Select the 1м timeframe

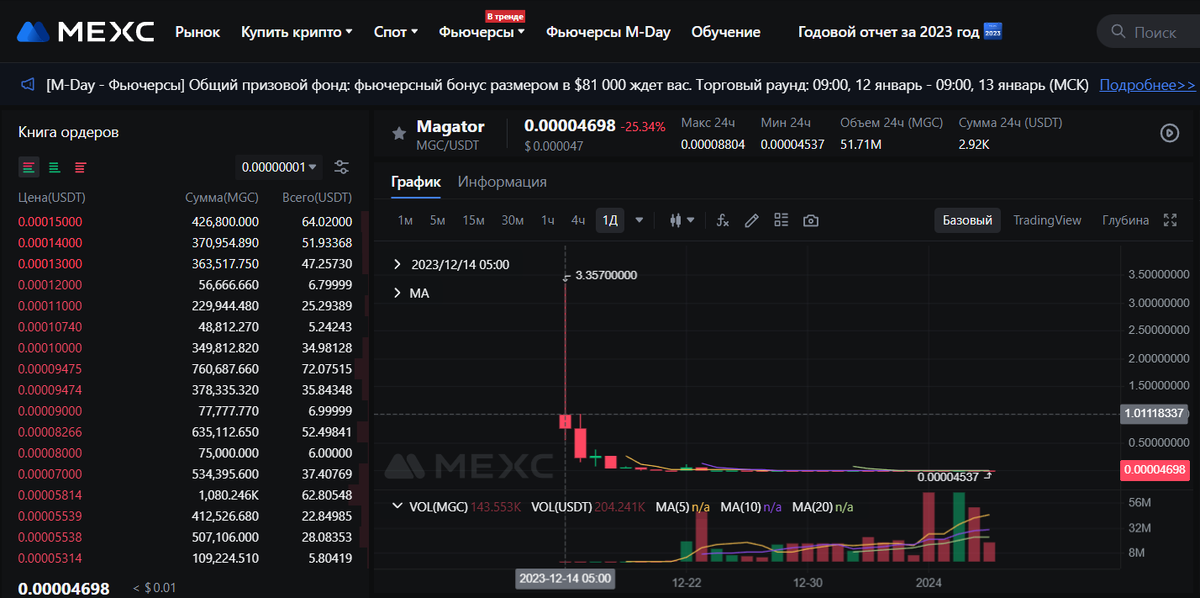405,220
